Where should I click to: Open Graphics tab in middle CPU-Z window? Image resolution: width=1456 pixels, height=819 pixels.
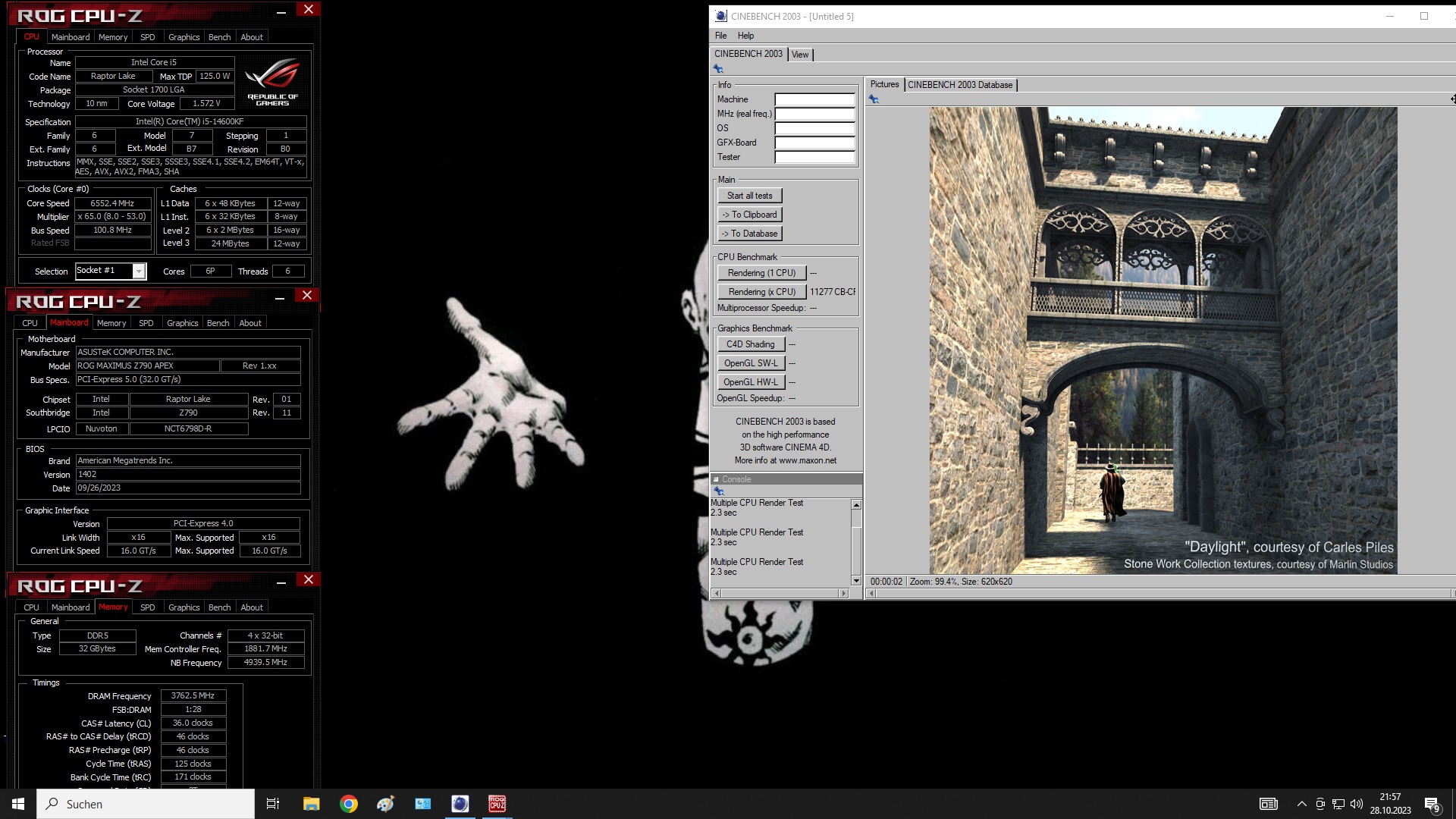click(183, 323)
